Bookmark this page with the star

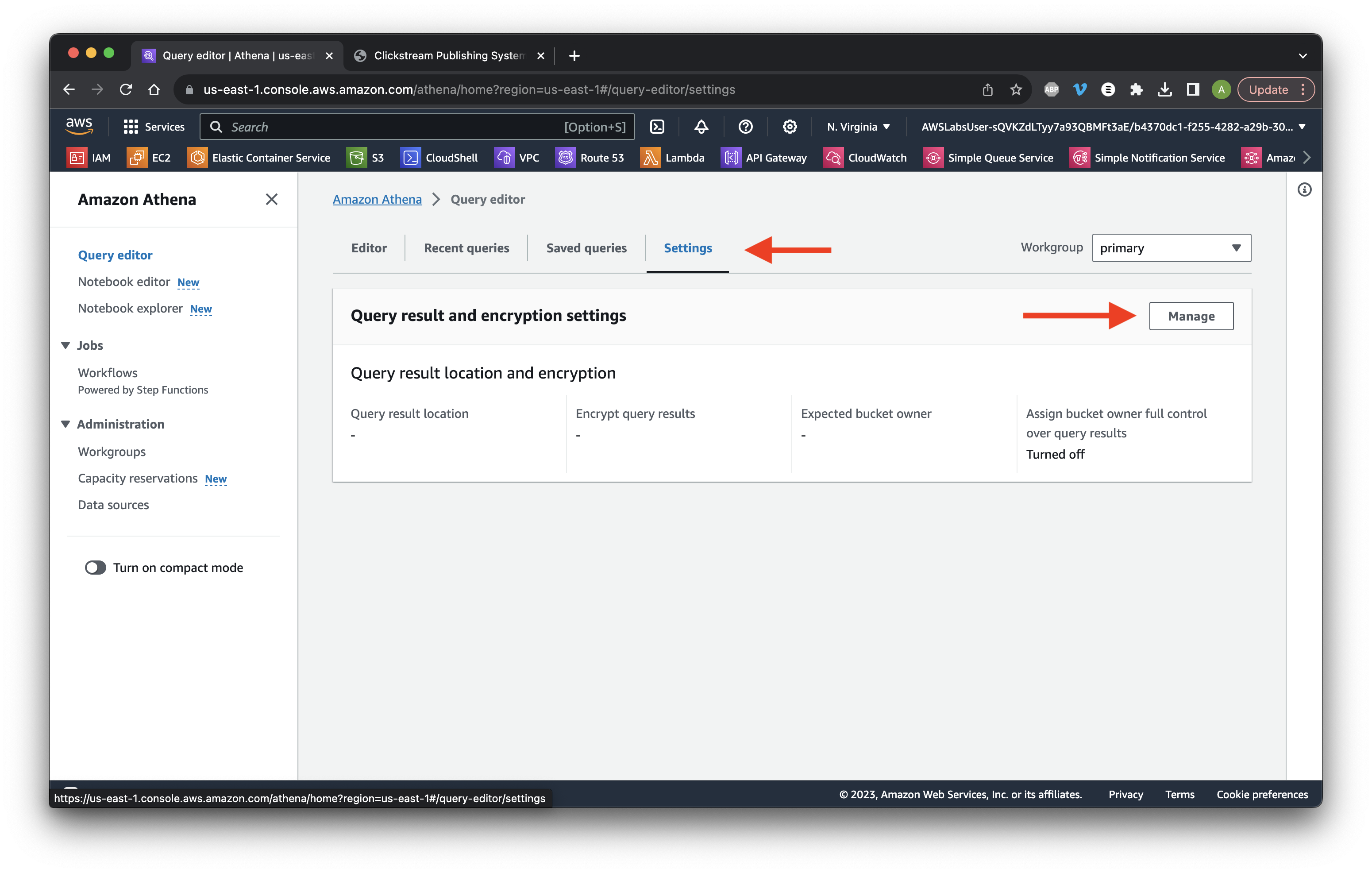pyautogui.click(x=1016, y=89)
